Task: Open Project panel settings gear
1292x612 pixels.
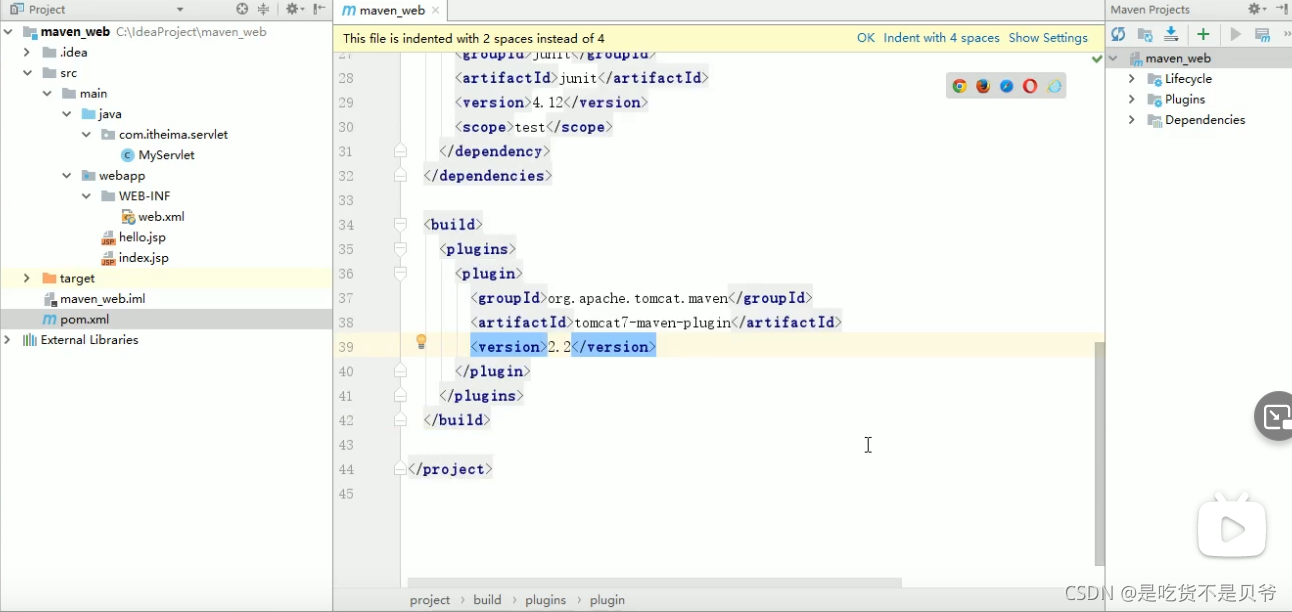Action: coord(294,9)
